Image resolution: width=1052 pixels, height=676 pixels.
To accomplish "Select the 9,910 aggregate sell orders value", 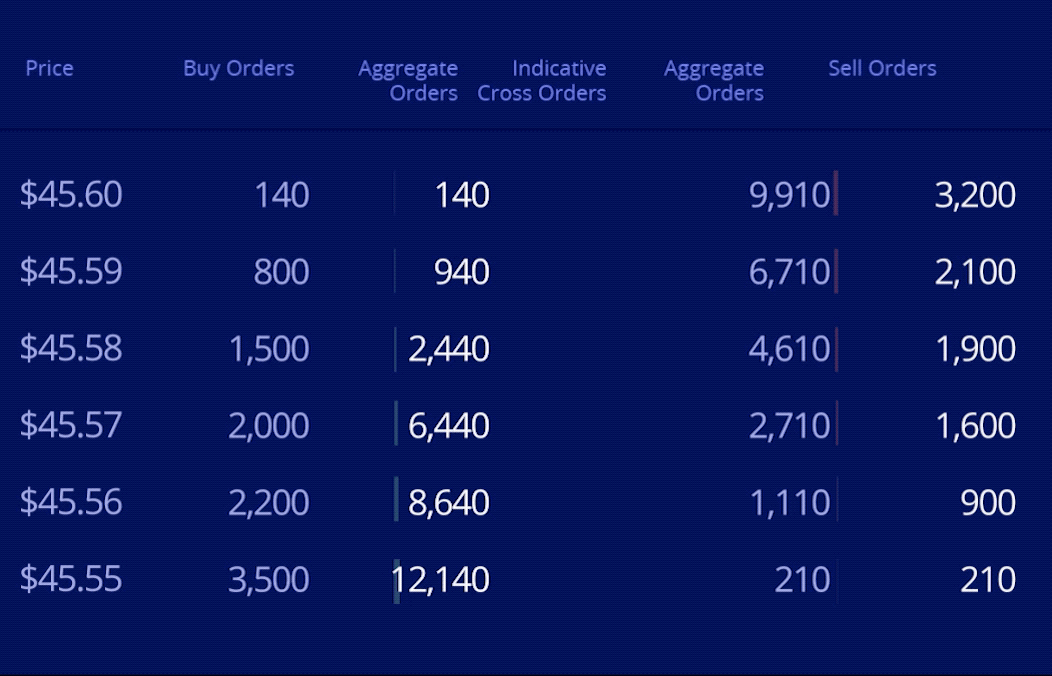I will point(789,195).
